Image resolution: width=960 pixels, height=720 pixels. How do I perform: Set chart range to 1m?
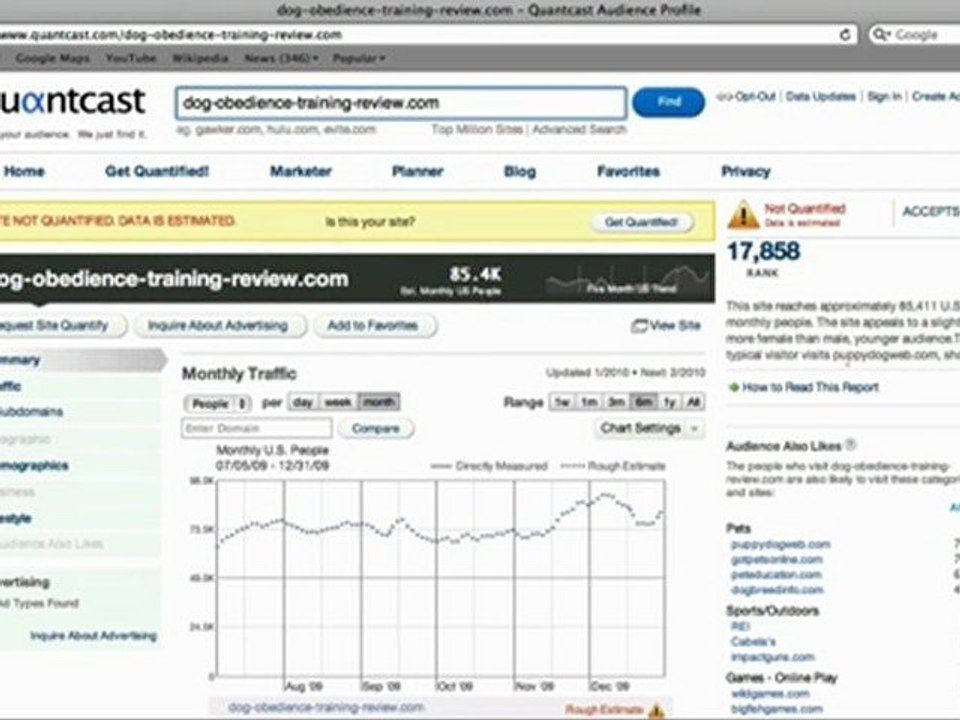[589, 402]
